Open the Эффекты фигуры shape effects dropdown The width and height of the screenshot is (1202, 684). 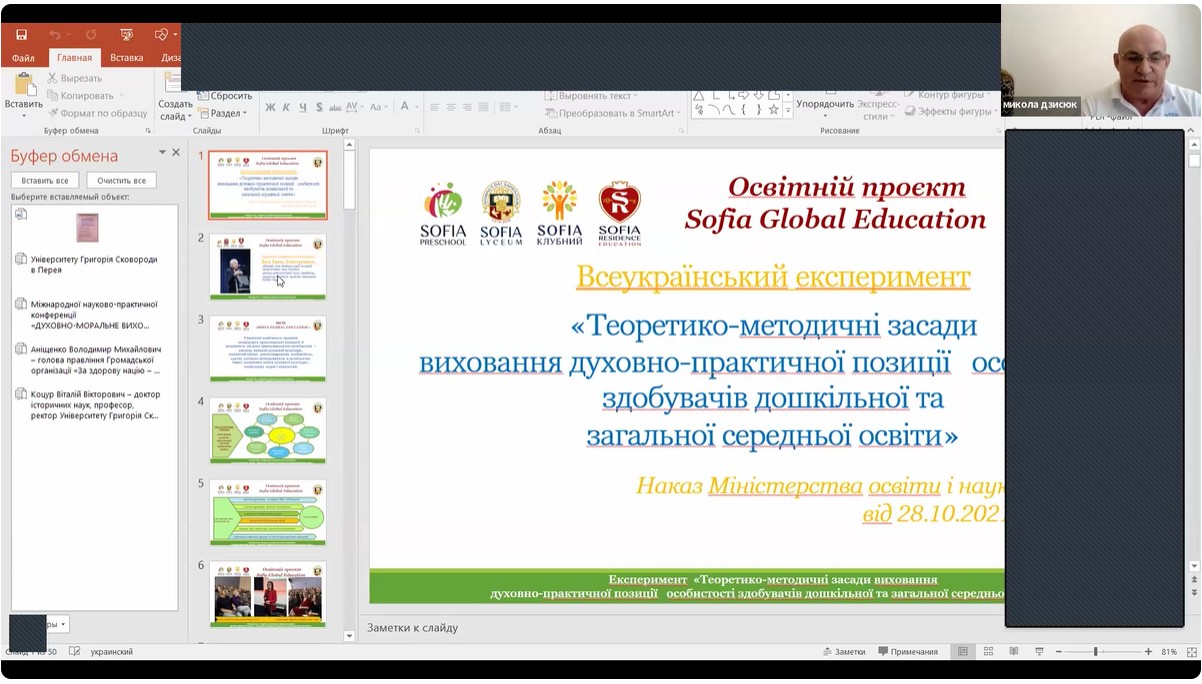(948, 112)
